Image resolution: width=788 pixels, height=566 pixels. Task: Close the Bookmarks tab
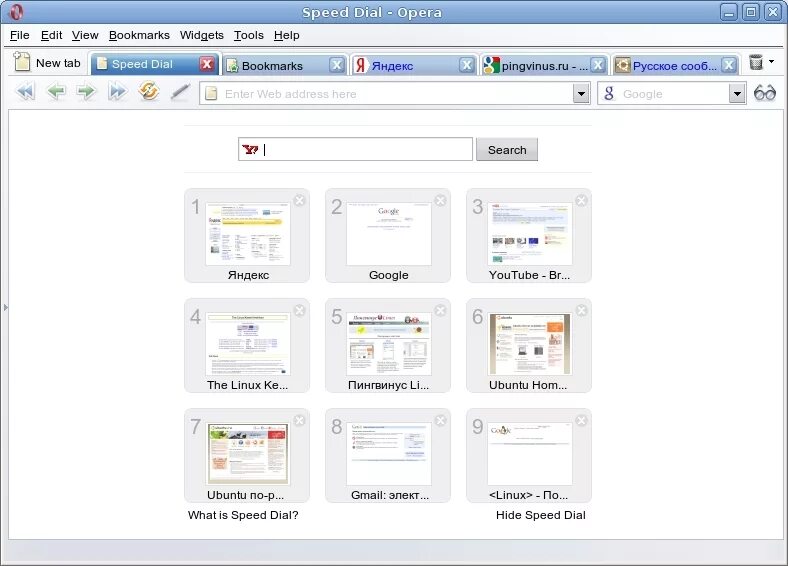tap(337, 65)
